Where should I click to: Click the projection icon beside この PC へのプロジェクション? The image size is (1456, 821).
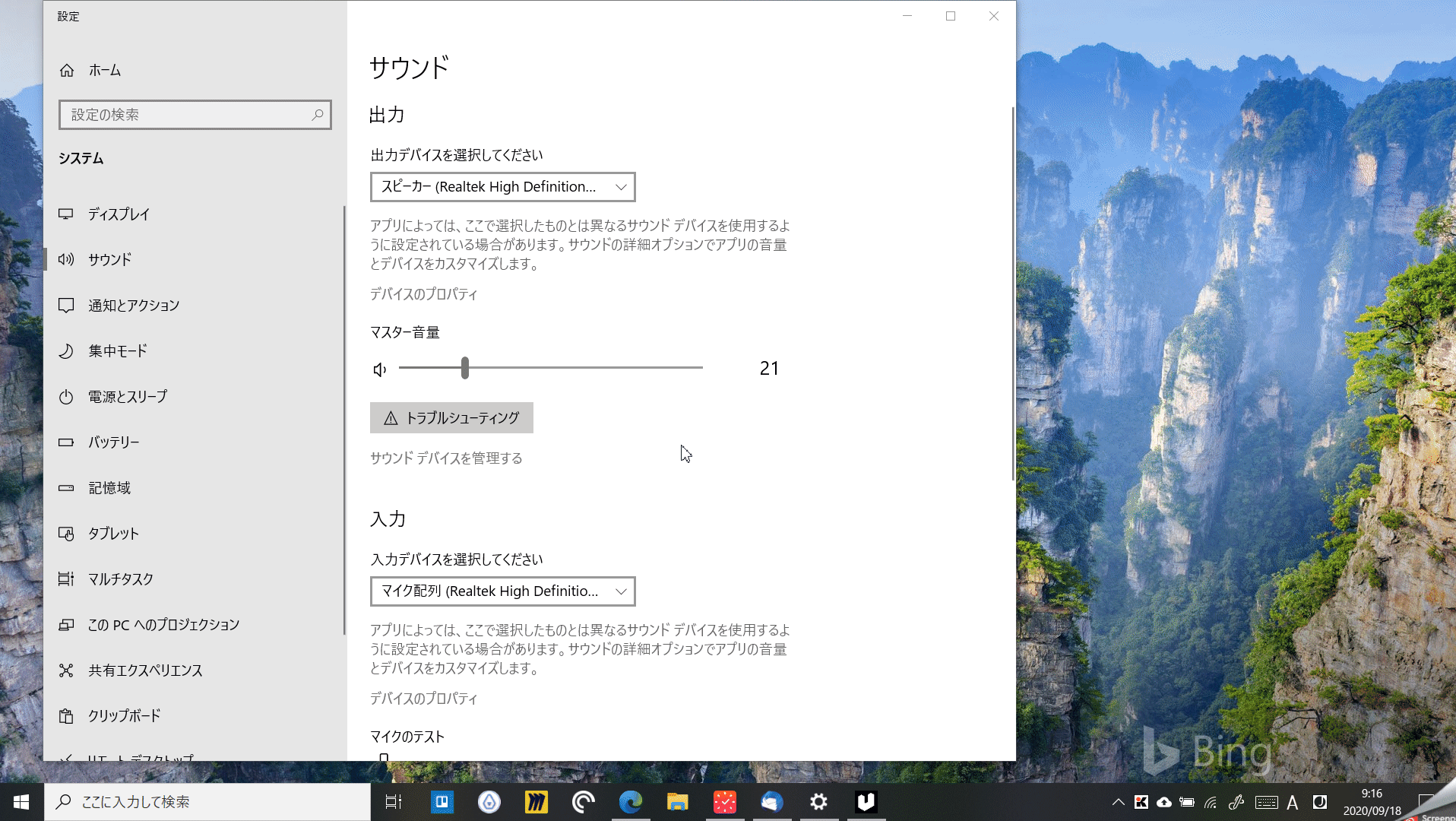[66, 625]
